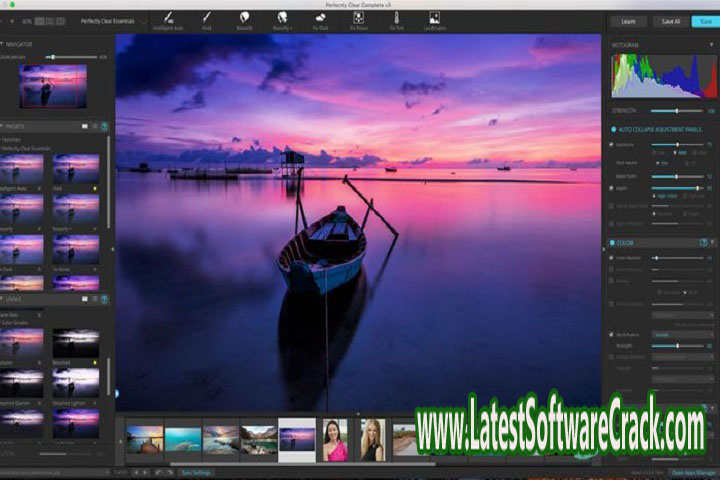Open Sync Settings in bottom bar

[195, 472]
